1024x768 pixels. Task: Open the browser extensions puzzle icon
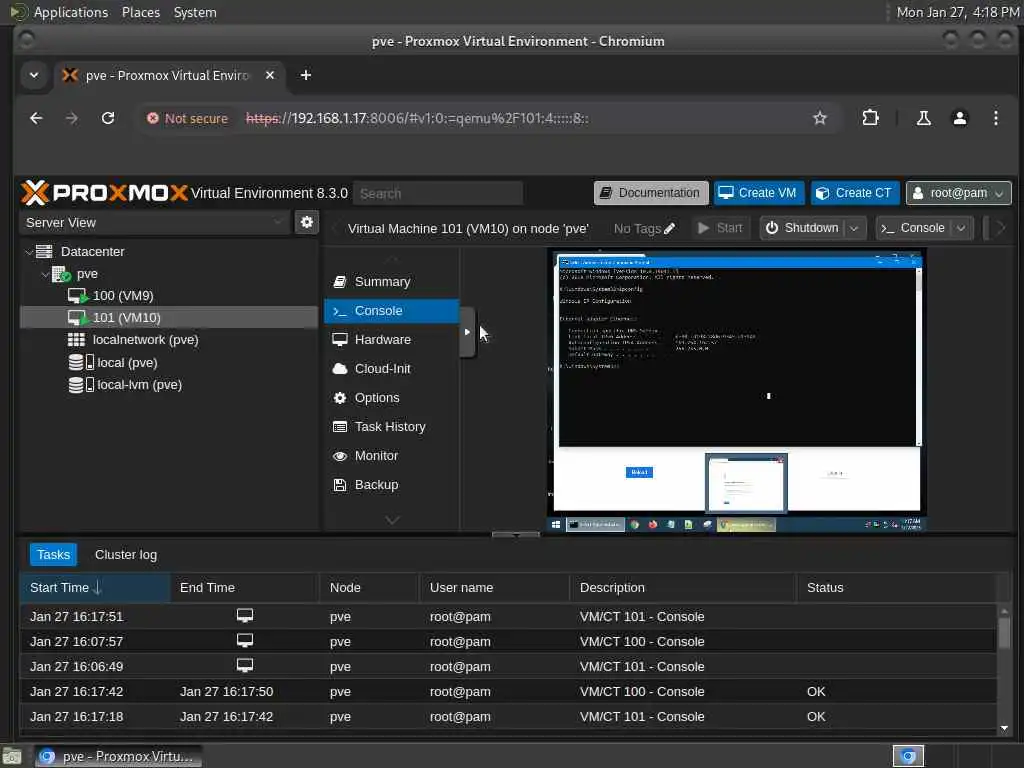[871, 118]
